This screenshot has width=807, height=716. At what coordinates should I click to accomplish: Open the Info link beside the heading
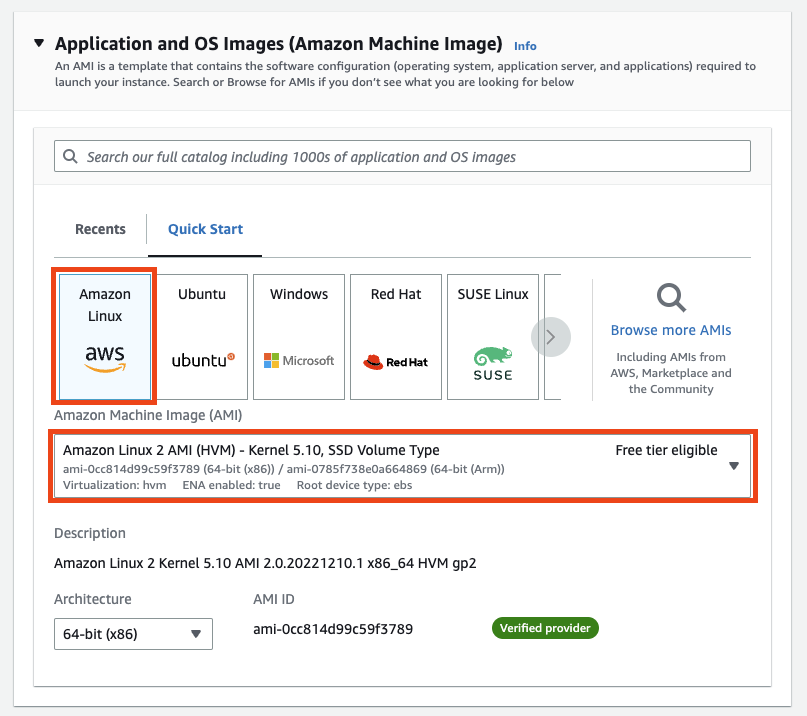click(x=525, y=46)
